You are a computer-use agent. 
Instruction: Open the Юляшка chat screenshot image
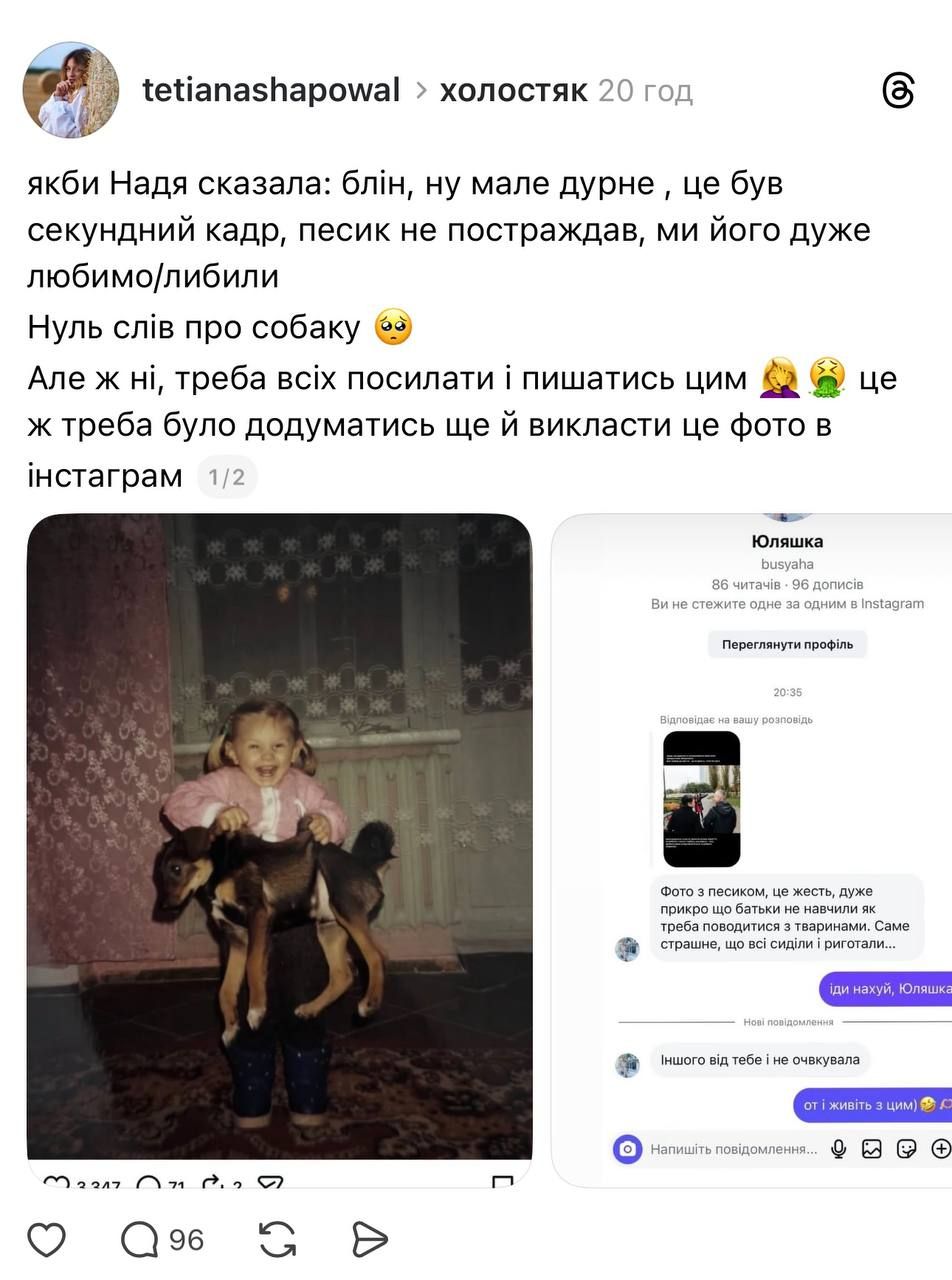tap(752, 850)
